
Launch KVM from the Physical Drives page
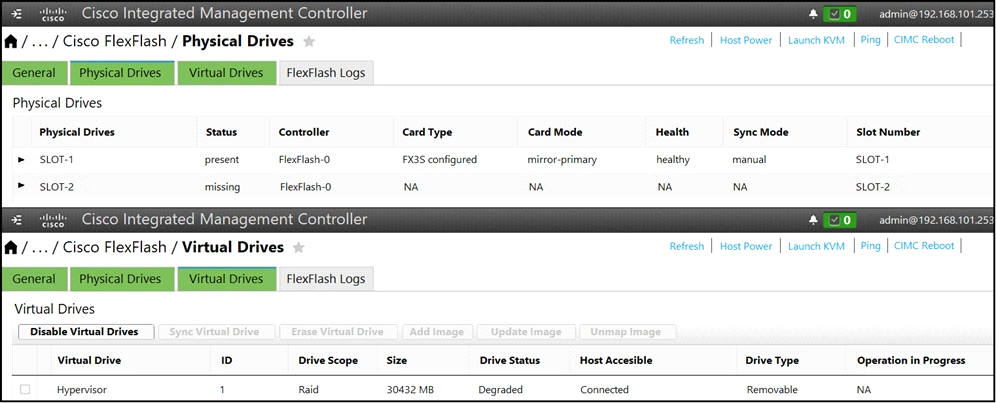(x=816, y=40)
